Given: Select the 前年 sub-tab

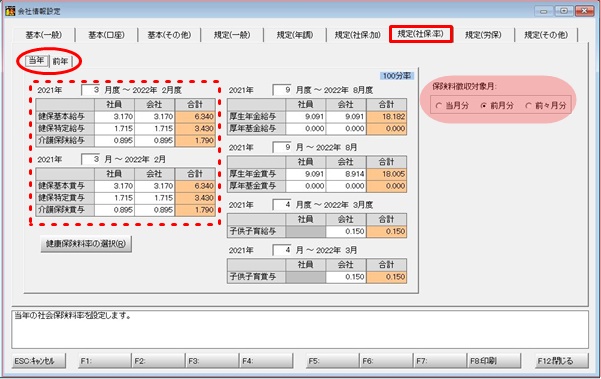Looking at the screenshot, I should [60, 61].
